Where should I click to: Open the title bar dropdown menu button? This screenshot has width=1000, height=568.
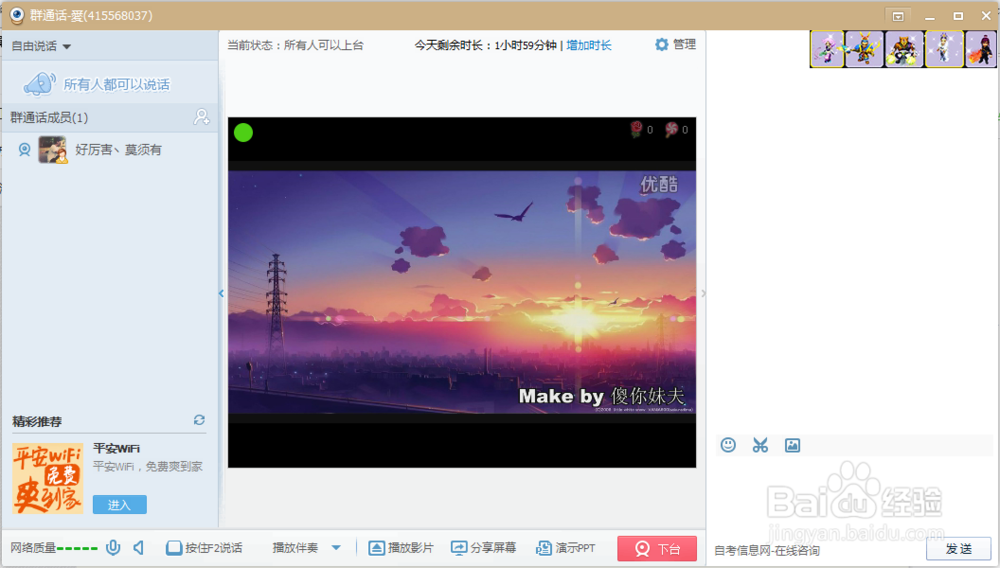click(x=898, y=16)
